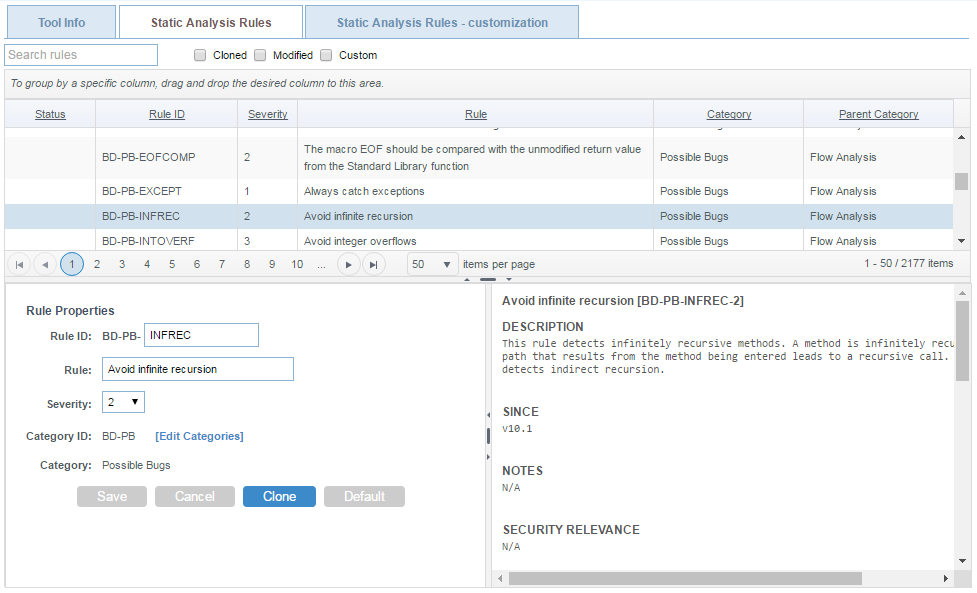Focus the Search rules field

coord(81,55)
